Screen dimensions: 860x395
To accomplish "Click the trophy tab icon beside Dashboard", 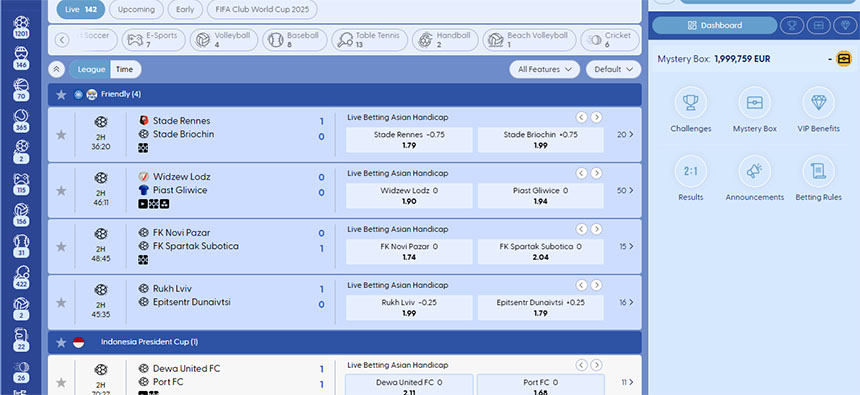I will click(x=791, y=25).
